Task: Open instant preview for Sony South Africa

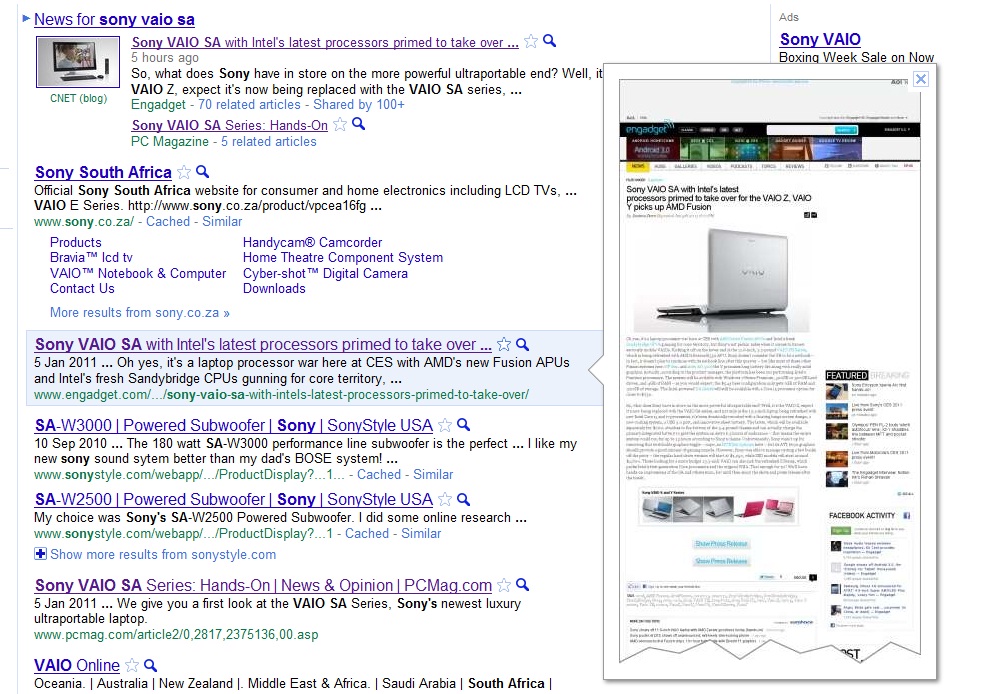Action: click(202, 171)
